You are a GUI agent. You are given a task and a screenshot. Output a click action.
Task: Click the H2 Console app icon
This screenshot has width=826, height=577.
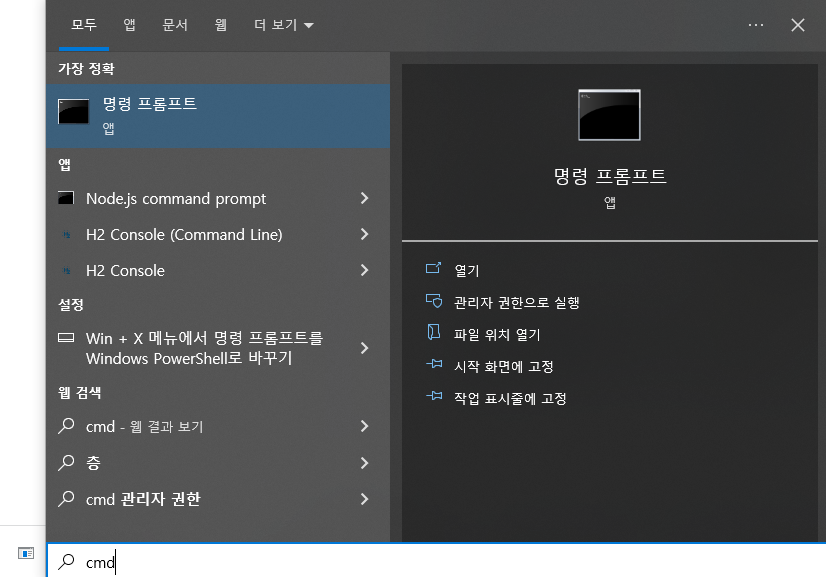coord(66,270)
